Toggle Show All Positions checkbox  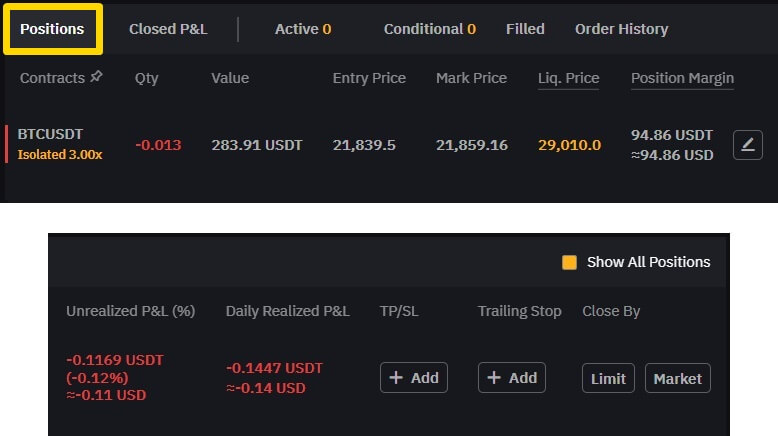tap(569, 262)
